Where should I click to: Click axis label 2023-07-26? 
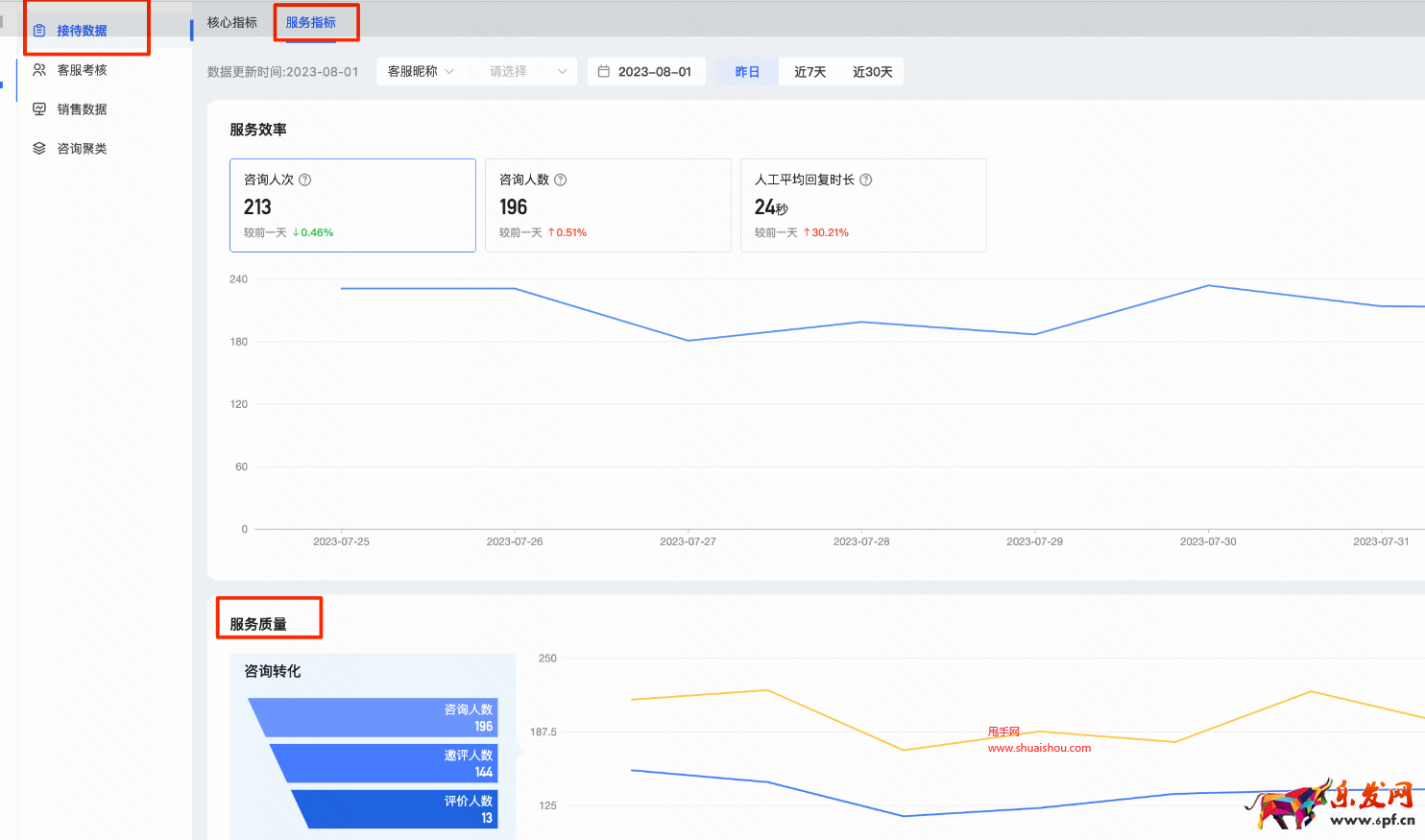[515, 541]
